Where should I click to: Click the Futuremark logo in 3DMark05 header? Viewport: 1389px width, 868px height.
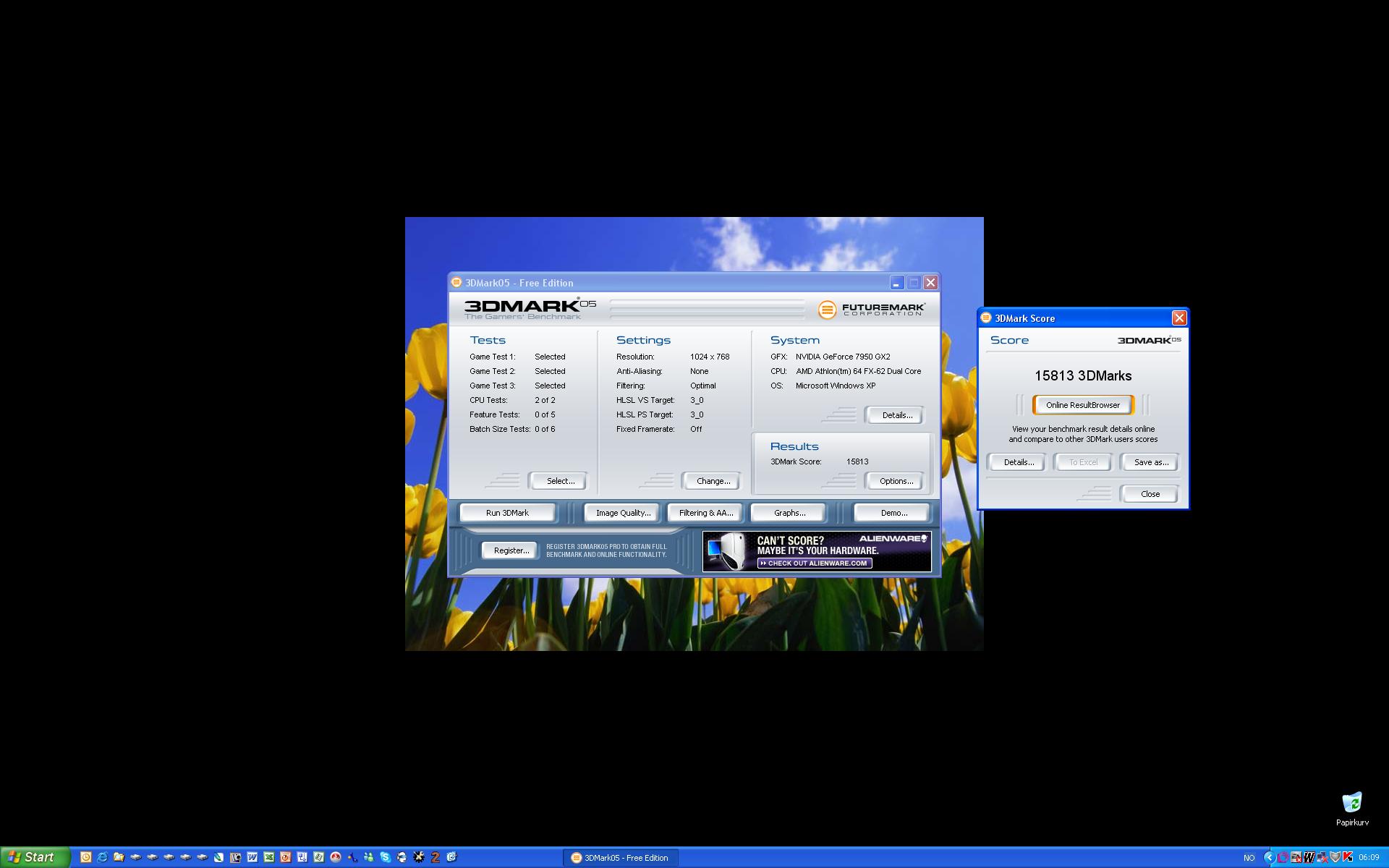click(x=872, y=310)
